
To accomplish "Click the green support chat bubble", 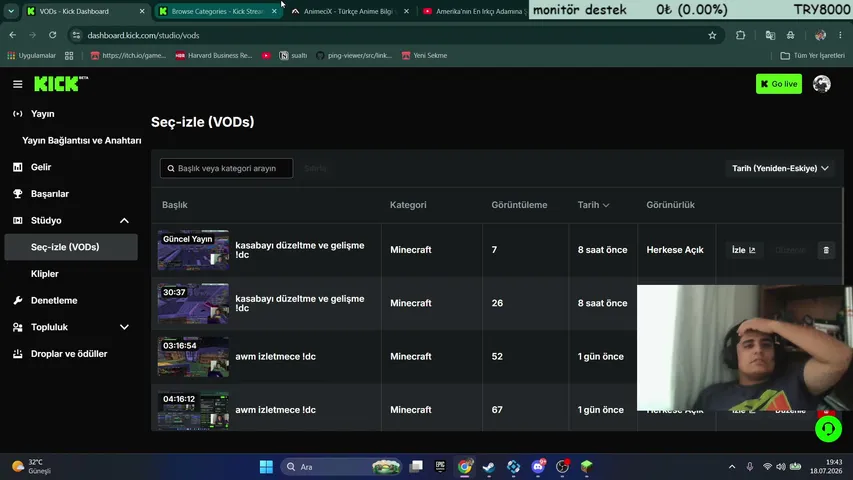I will 828,429.
